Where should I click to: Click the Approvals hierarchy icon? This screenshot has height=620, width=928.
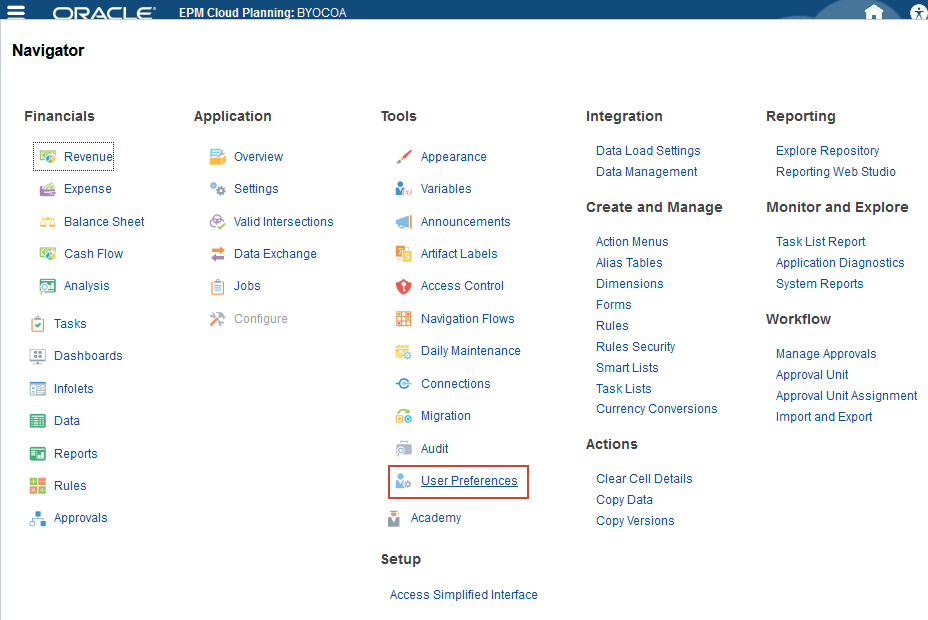(x=38, y=518)
